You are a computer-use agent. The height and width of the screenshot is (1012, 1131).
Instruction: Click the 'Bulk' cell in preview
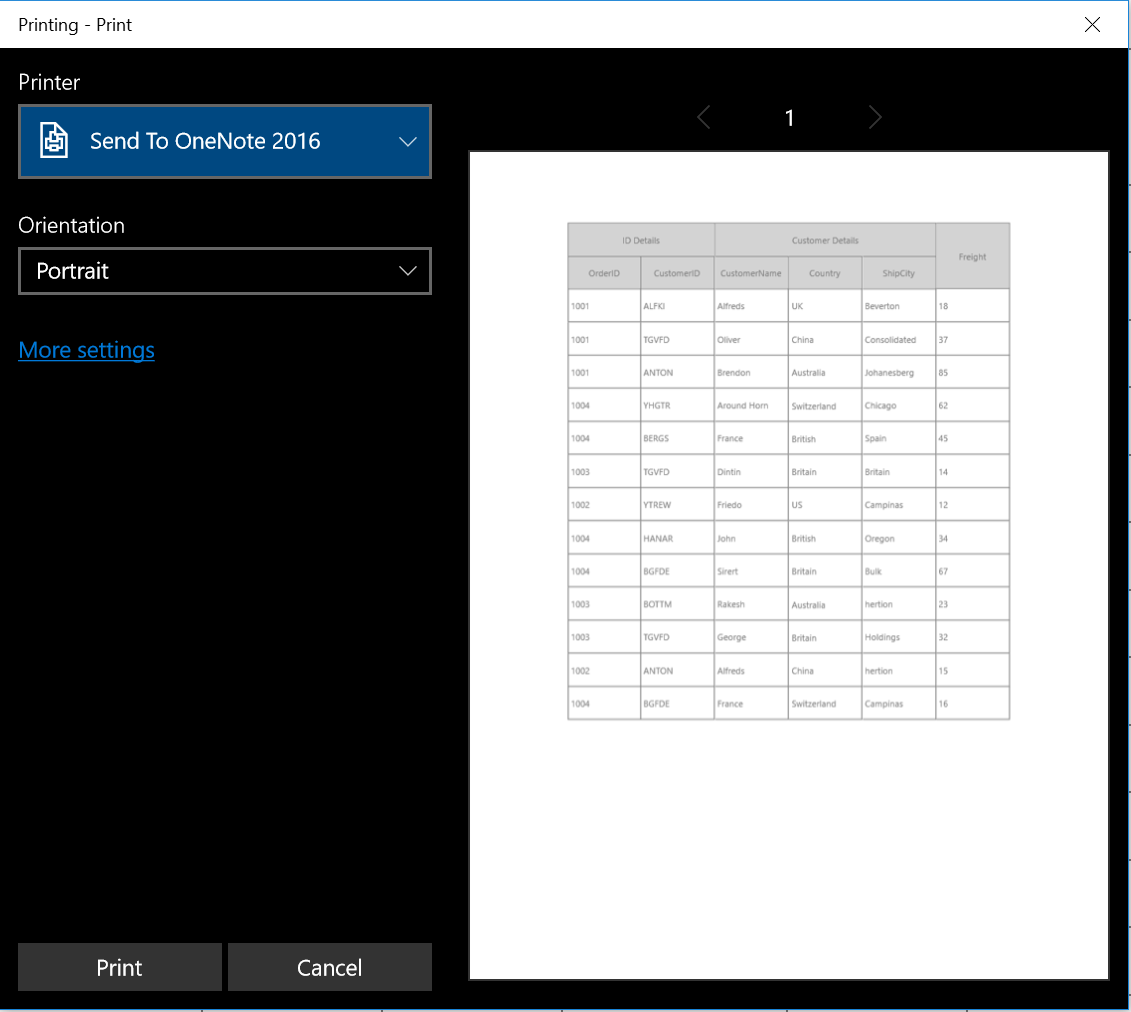tap(898, 571)
